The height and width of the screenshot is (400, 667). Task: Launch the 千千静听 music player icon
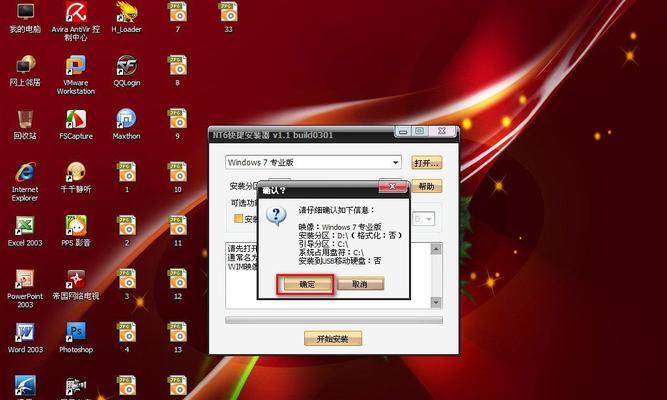76,177
